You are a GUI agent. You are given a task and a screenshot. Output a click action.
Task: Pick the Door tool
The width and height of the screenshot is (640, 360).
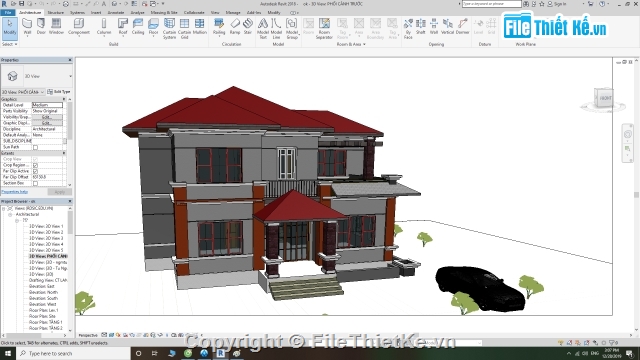click(x=41, y=27)
